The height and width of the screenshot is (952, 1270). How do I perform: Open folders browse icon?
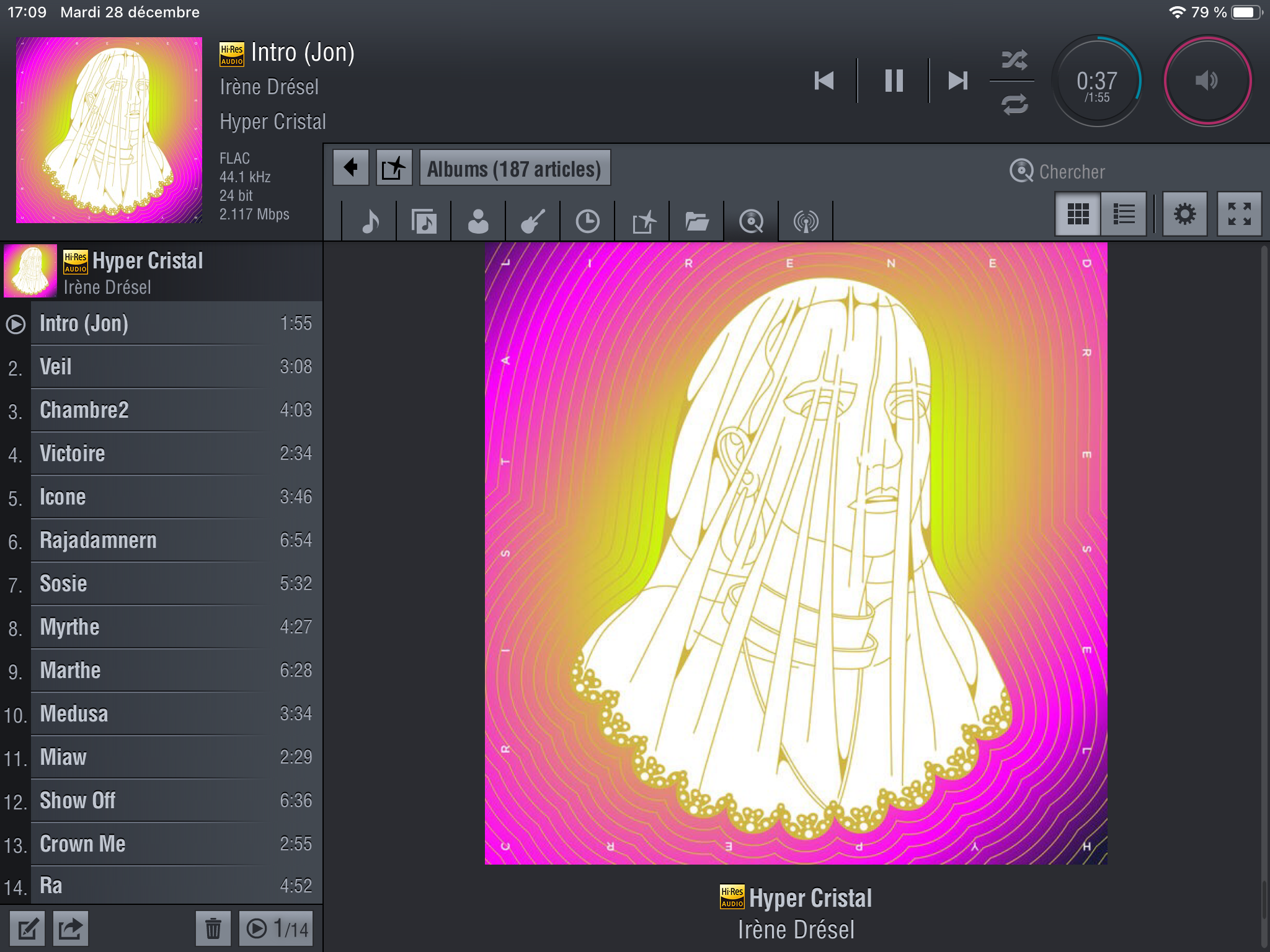coord(697,221)
